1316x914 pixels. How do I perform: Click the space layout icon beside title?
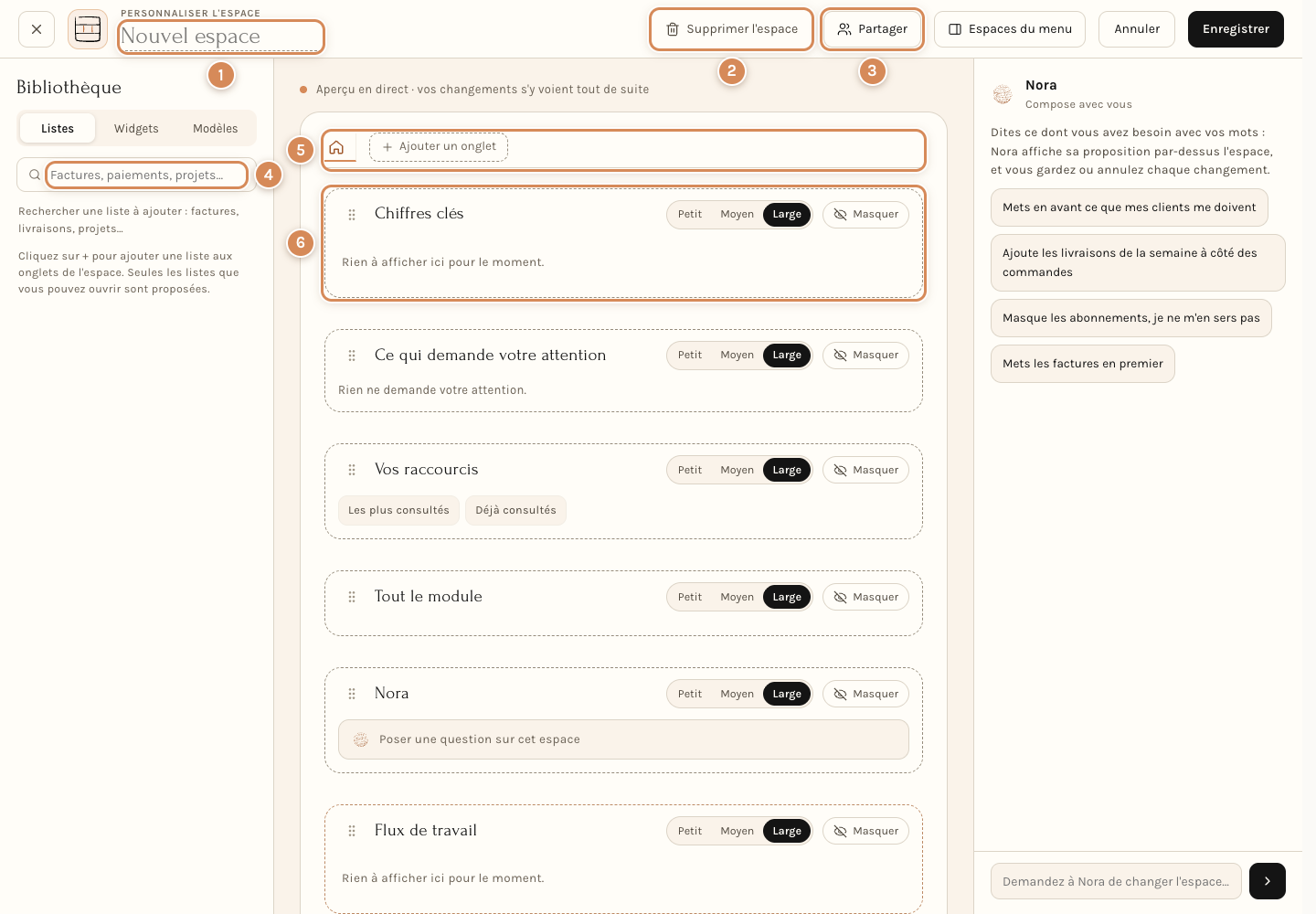88,29
